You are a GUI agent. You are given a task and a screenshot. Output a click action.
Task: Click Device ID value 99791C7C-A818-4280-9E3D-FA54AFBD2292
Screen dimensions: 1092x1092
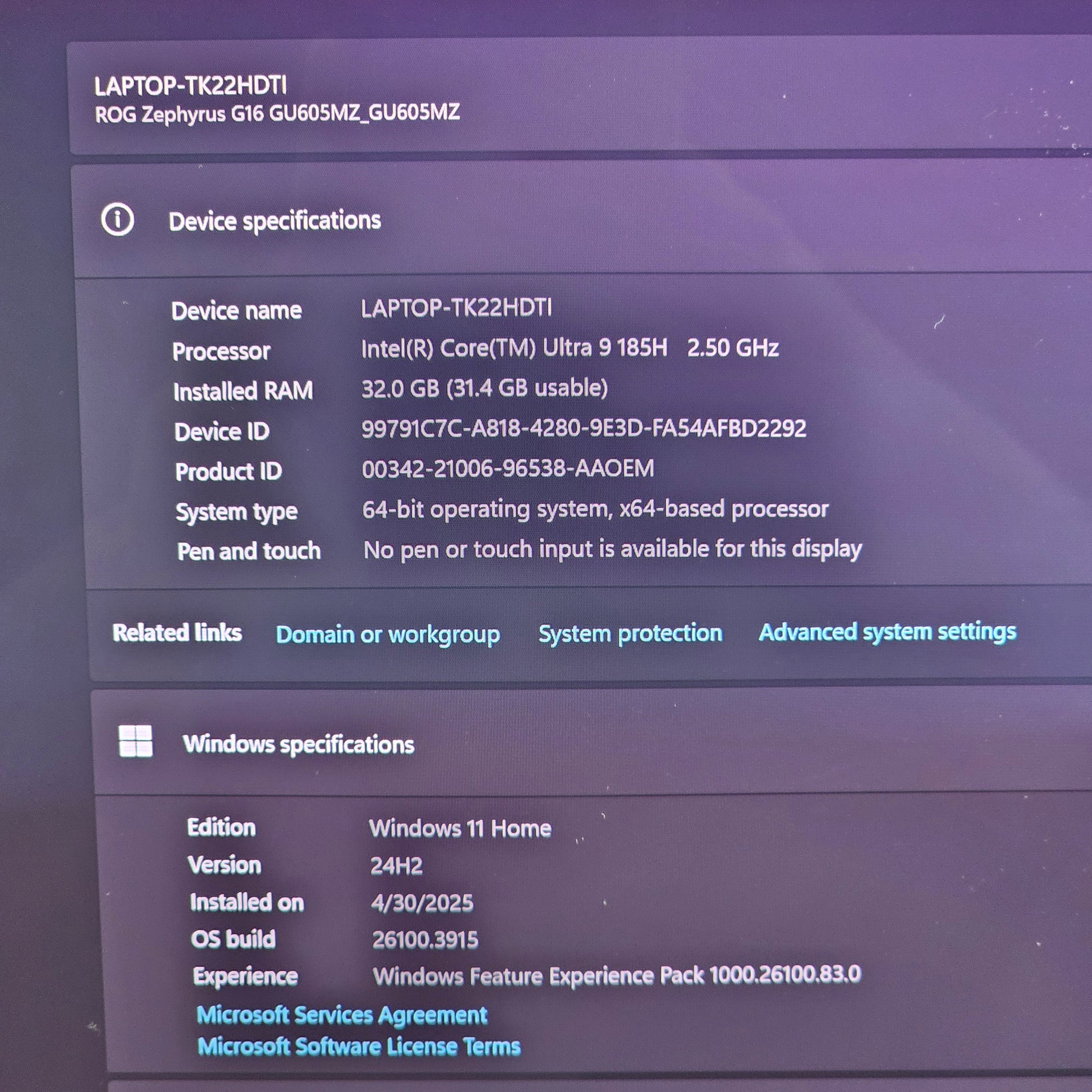pyautogui.click(x=584, y=428)
